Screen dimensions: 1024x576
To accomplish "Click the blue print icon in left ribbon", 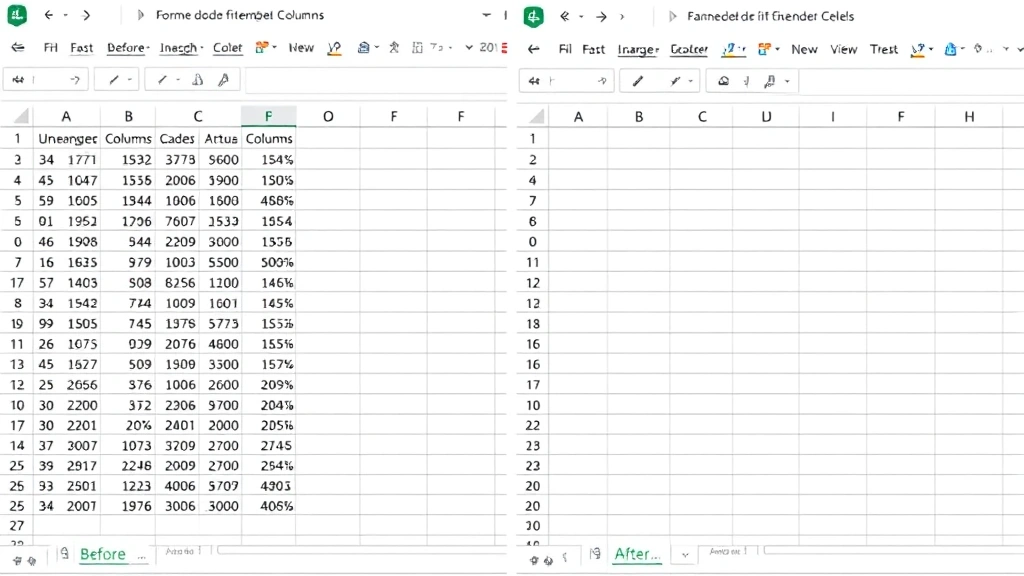I will click(x=363, y=48).
